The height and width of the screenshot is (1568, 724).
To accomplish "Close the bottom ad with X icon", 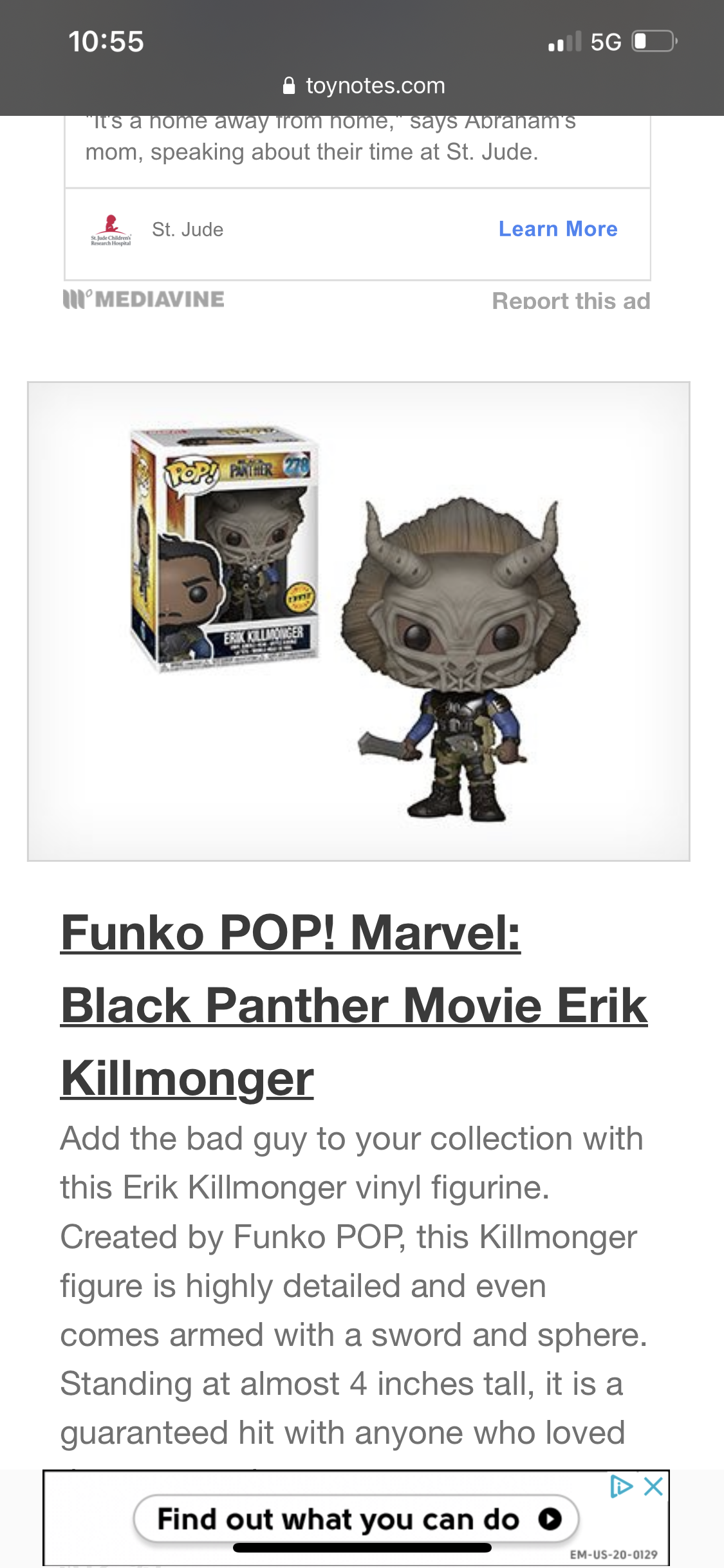I will point(653,1486).
